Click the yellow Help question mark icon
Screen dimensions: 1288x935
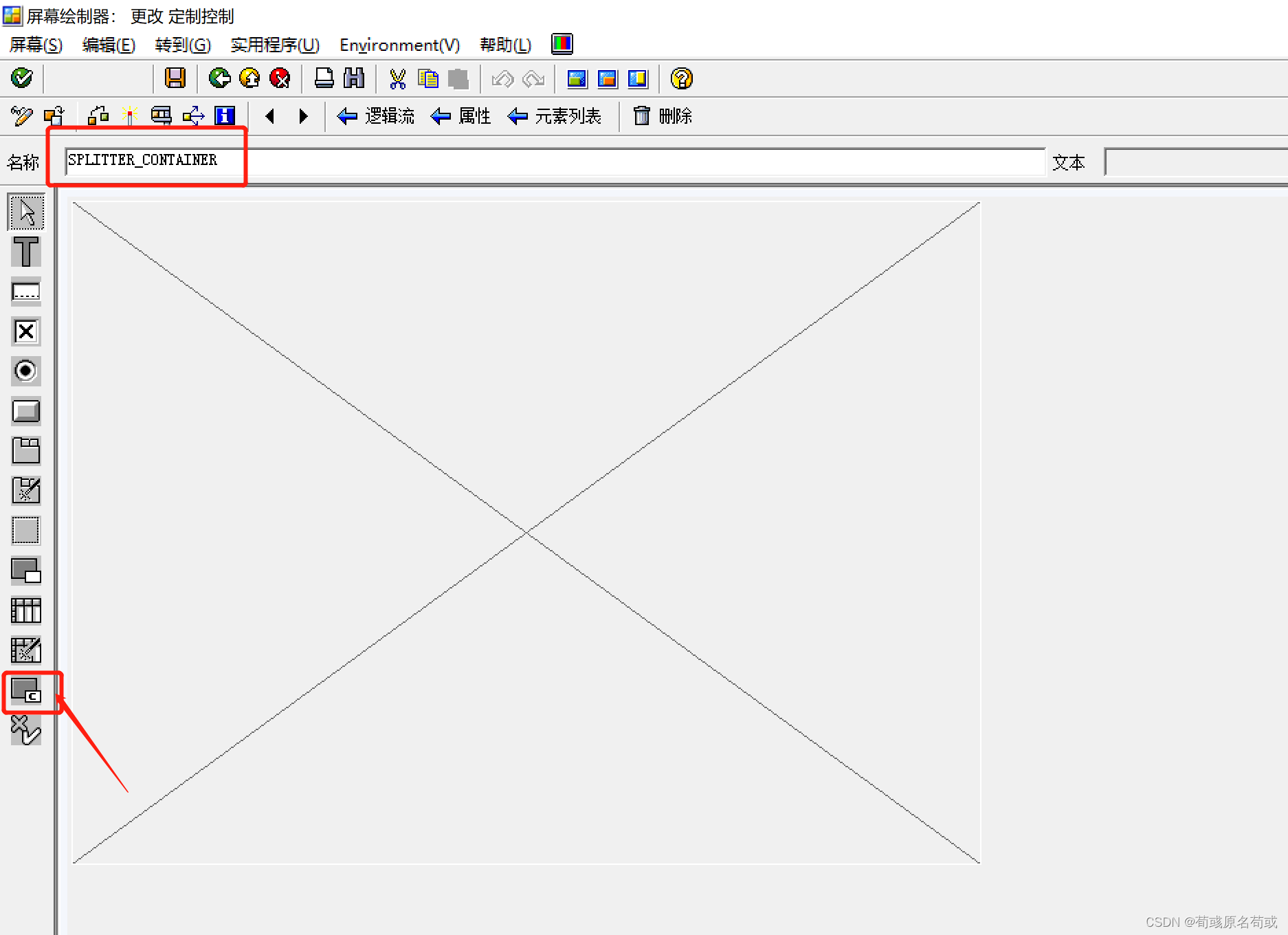[681, 78]
